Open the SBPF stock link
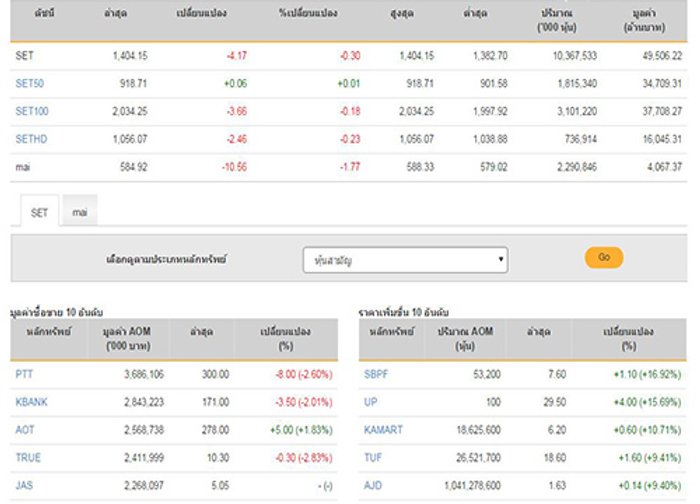 [376, 374]
